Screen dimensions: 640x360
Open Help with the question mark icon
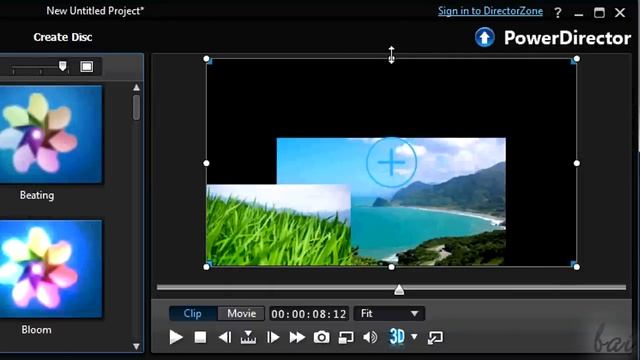pyautogui.click(x=558, y=13)
